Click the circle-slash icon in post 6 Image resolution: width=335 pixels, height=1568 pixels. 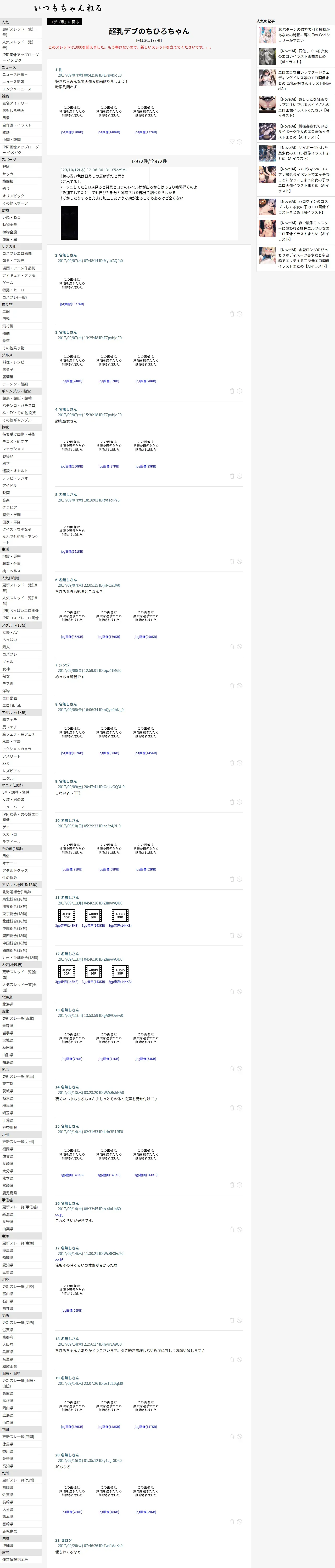[x=239, y=647]
